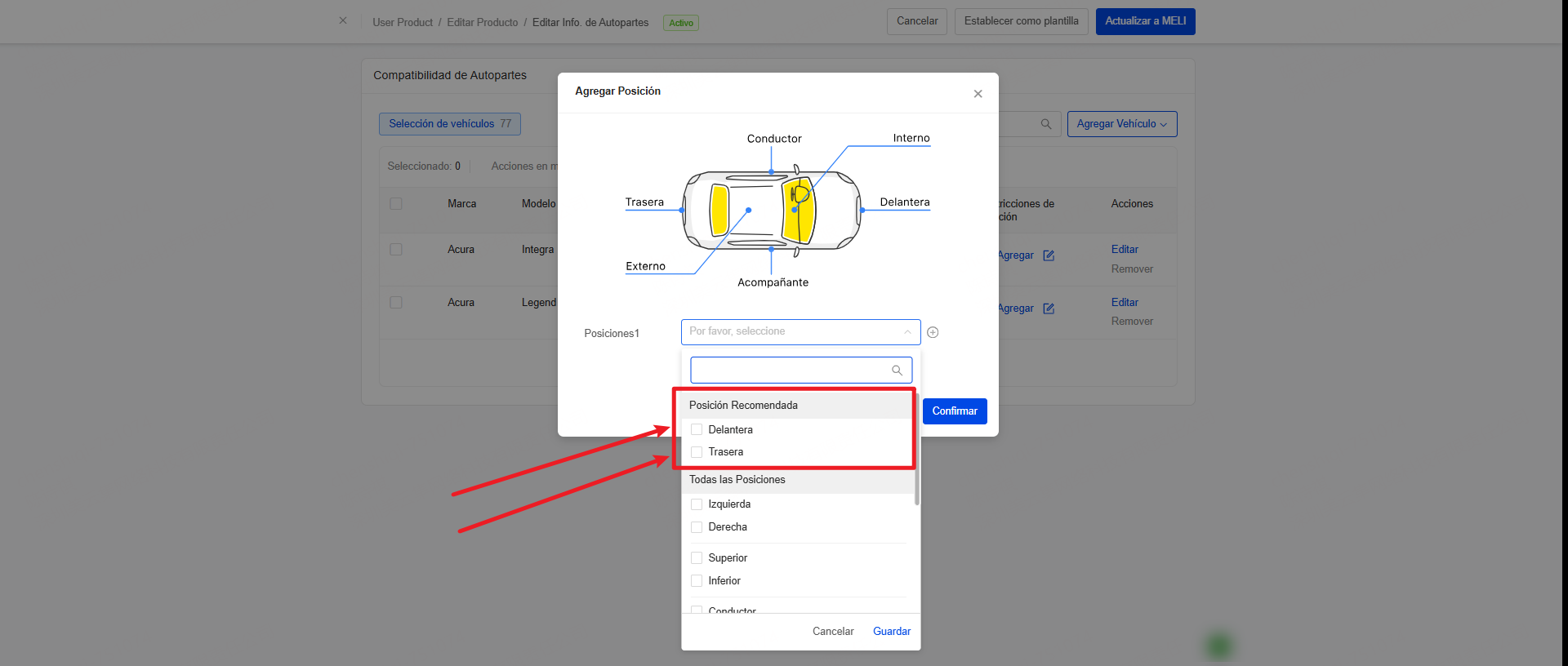Screen dimensions: 1568x666
Task: Click the blue Confirmar button
Action: 954,411
